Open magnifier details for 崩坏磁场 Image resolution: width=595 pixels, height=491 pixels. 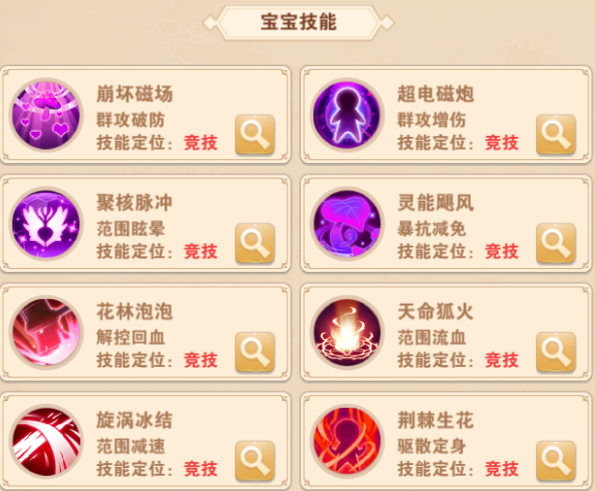coord(255,135)
